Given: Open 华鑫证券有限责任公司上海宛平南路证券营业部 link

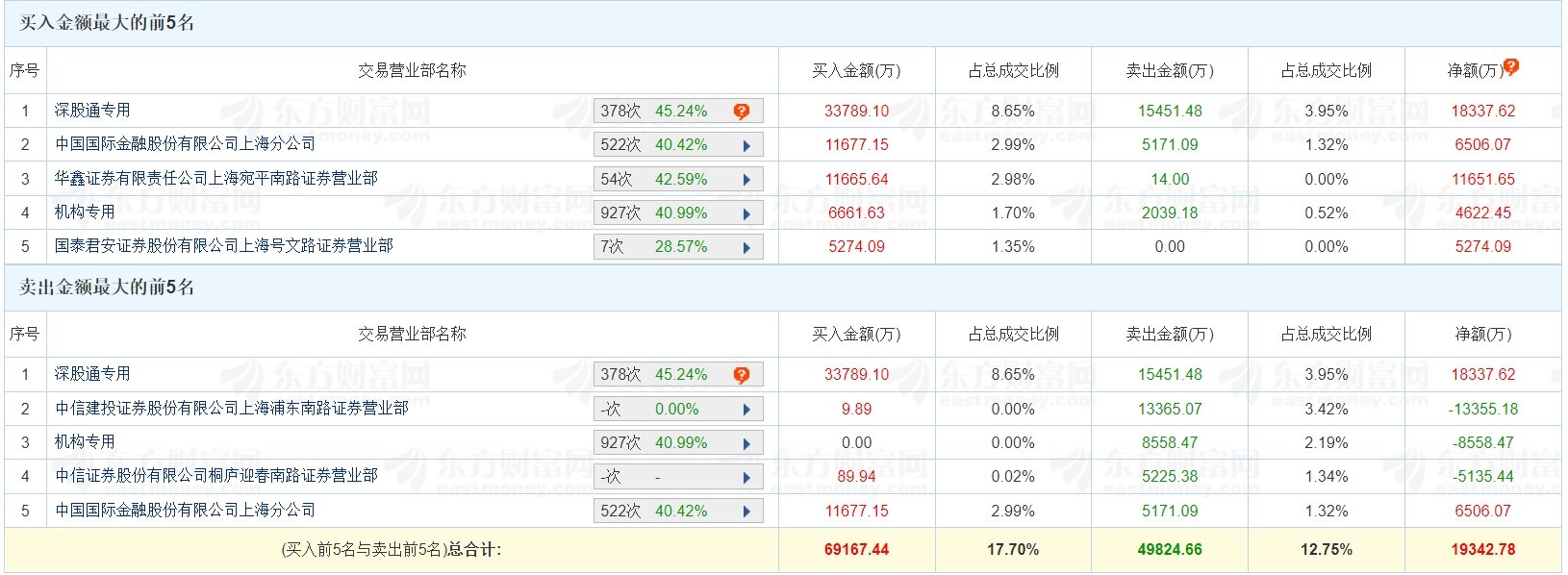Looking at the screenshot, I should pos(216,179).
